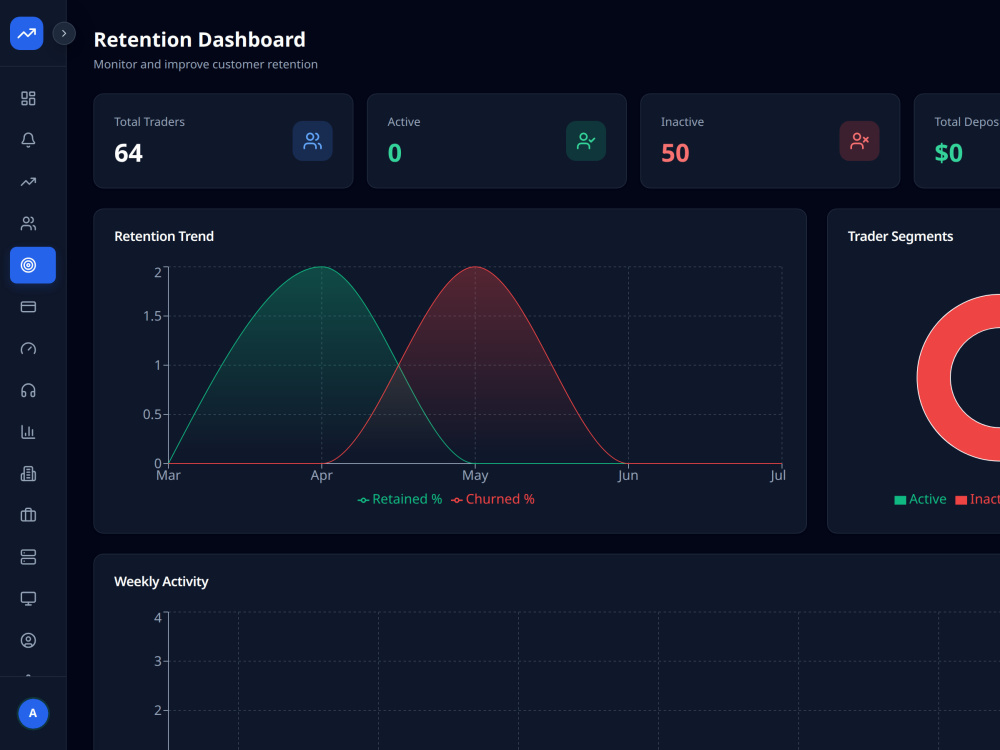Click the Weekly Activity title
1000x750 pixels.
161,582
